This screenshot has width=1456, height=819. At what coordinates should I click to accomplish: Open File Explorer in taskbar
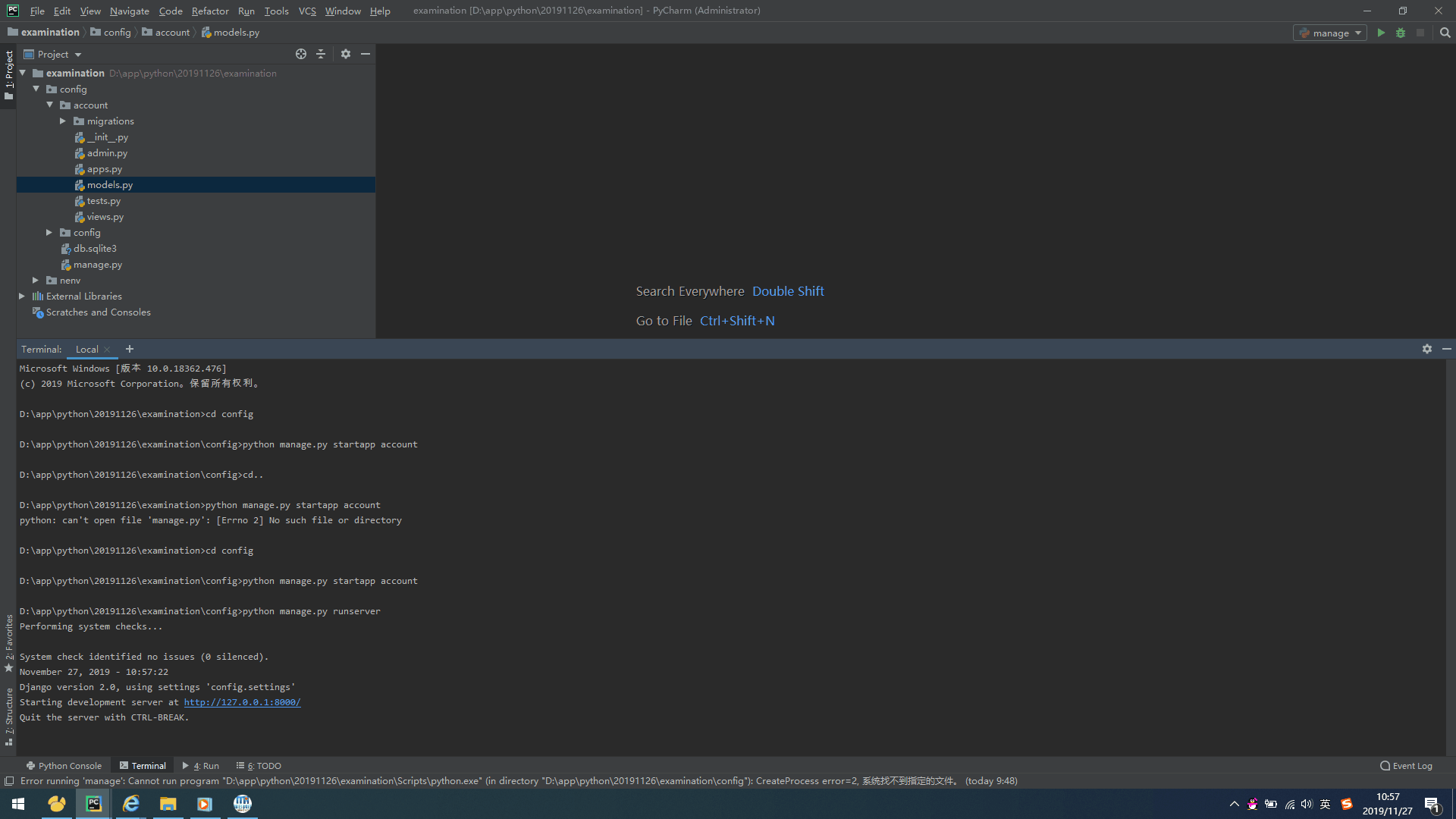point(168,804)
